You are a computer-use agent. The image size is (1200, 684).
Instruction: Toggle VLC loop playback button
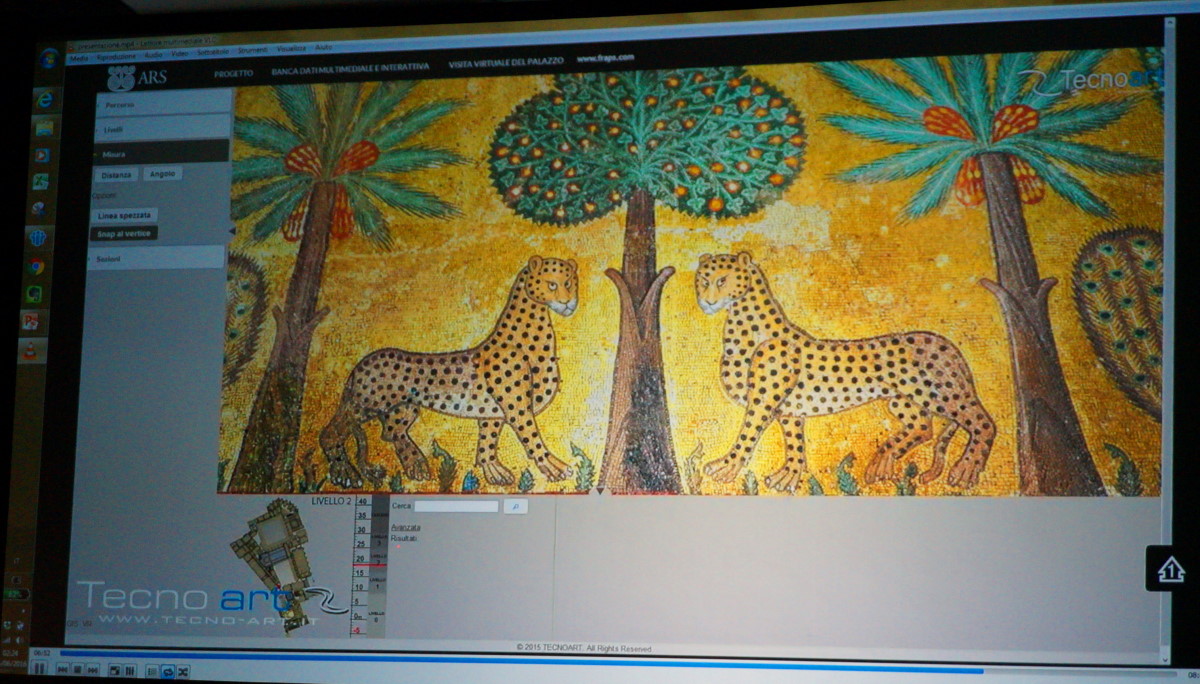coord(167,671)
